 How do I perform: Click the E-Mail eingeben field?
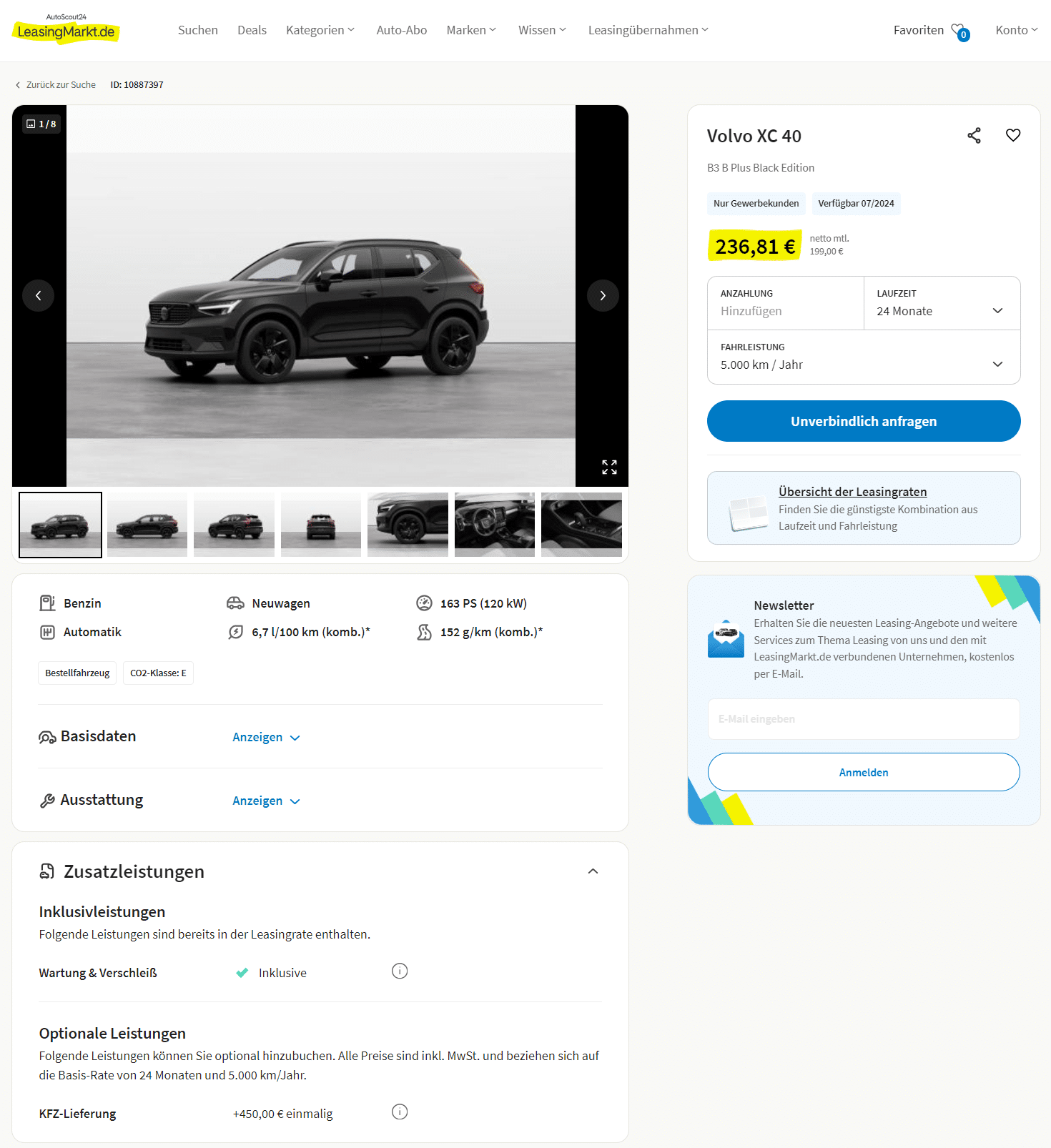pyautogui.click(x=864, y=719)
